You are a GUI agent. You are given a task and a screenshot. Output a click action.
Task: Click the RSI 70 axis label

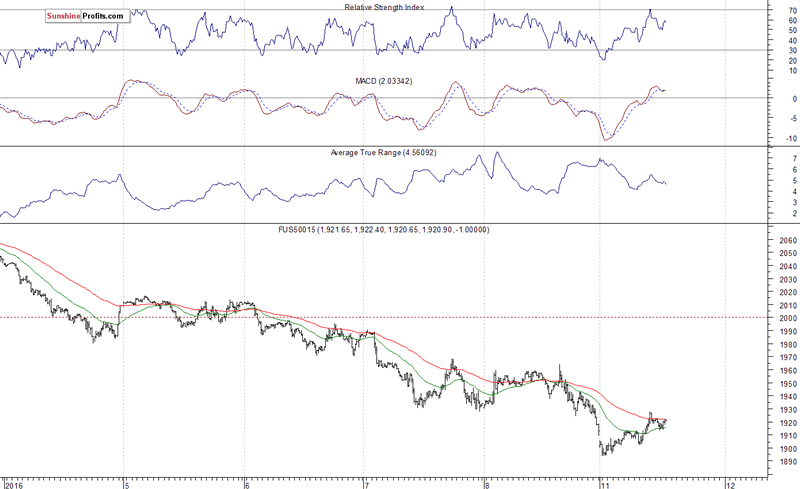pos(792,10)
